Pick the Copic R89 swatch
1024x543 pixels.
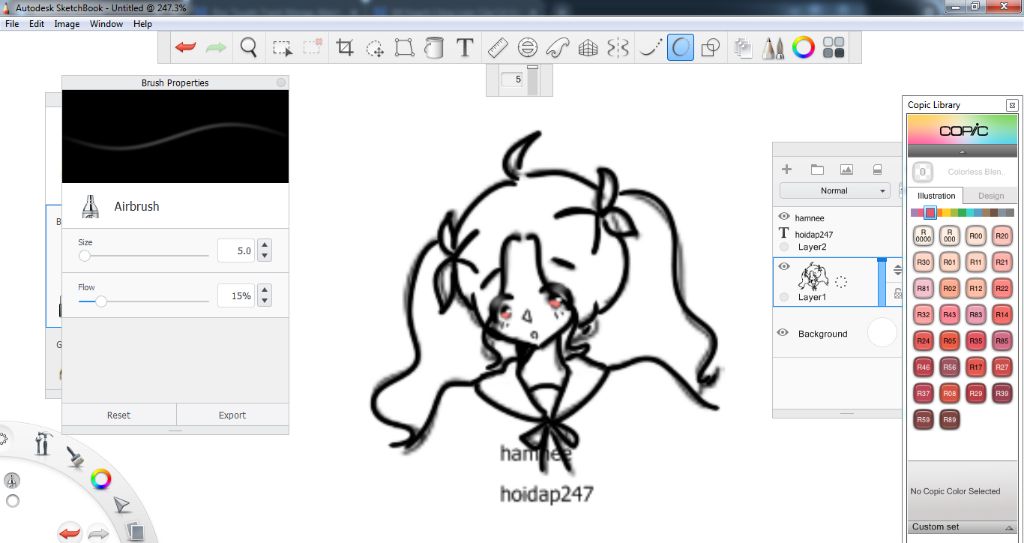click(950, 419)
